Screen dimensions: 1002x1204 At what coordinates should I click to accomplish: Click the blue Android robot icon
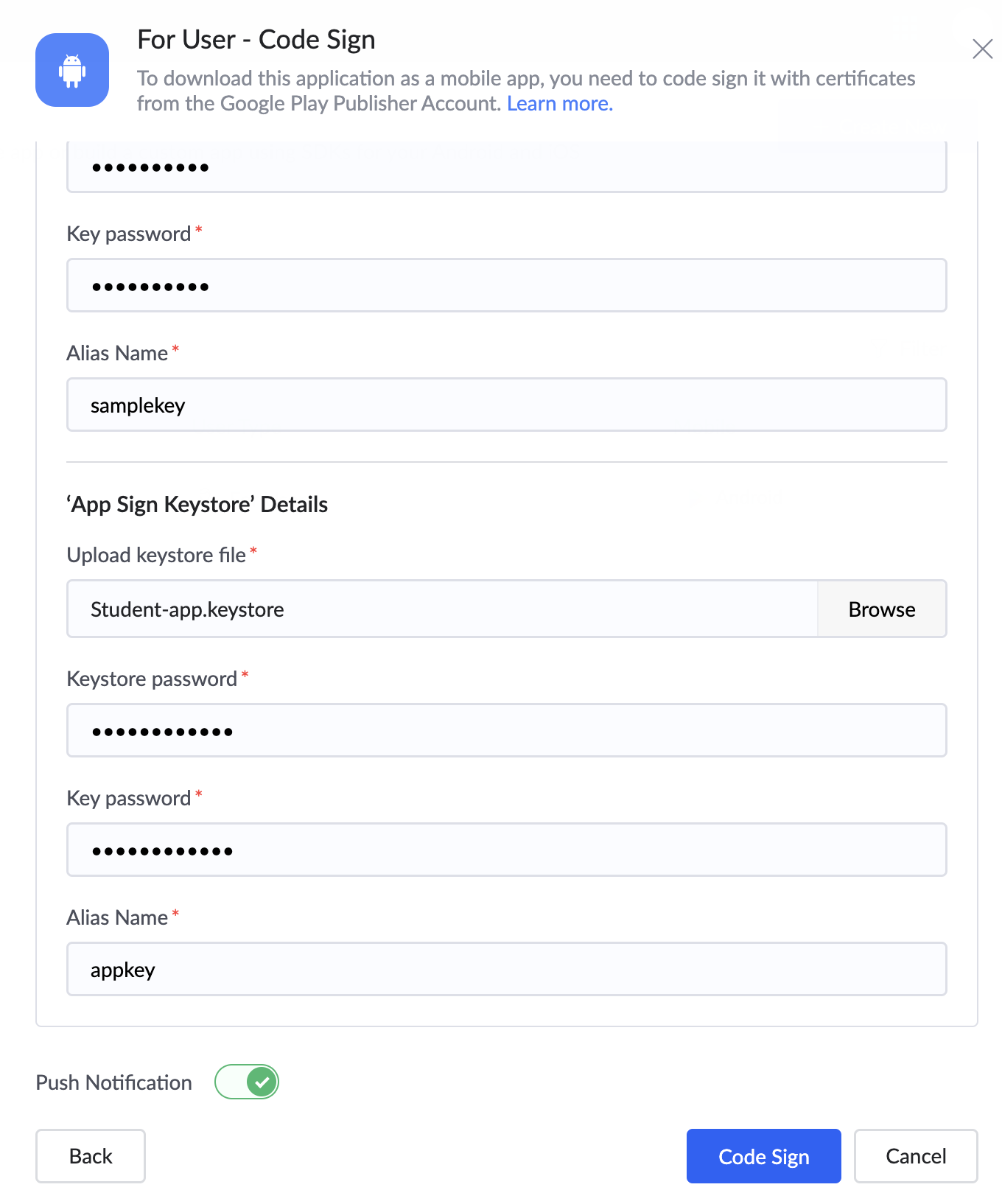click(72, 70)
